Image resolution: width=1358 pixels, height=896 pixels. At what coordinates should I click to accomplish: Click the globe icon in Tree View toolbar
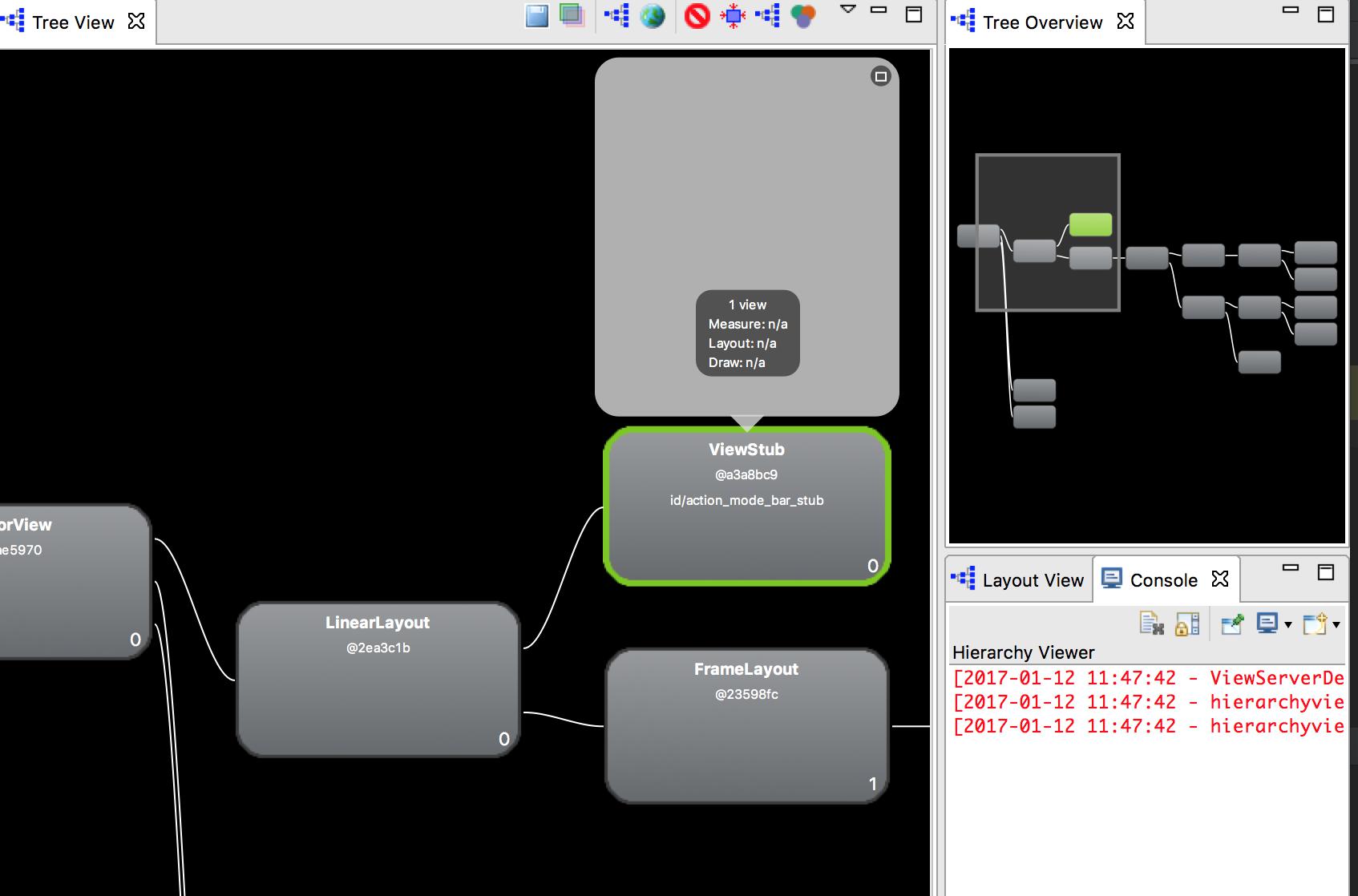[653, 15]
